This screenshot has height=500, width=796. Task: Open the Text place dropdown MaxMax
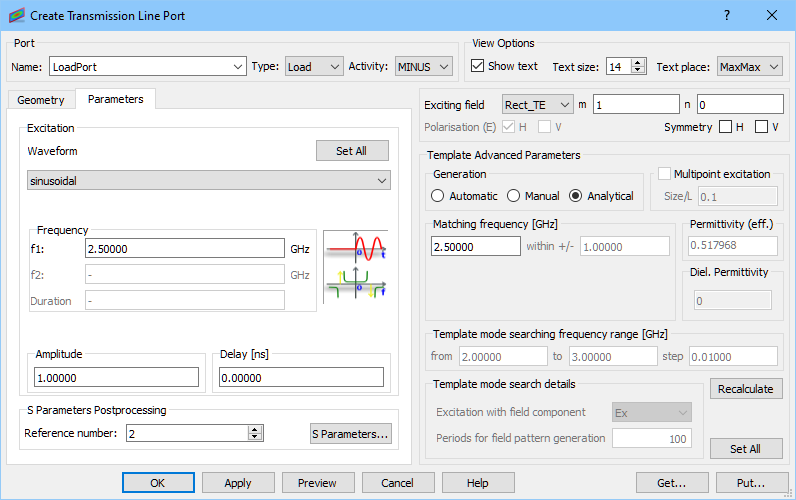[750, 66]
